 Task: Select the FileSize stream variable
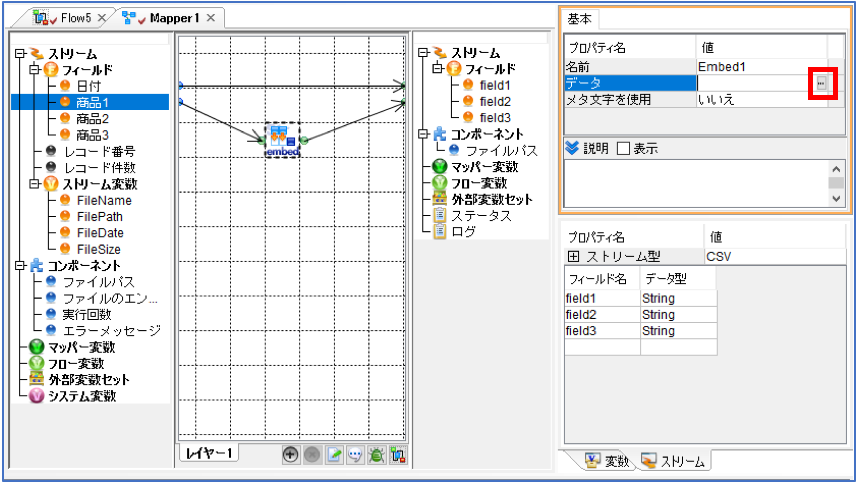coord(98,249)
